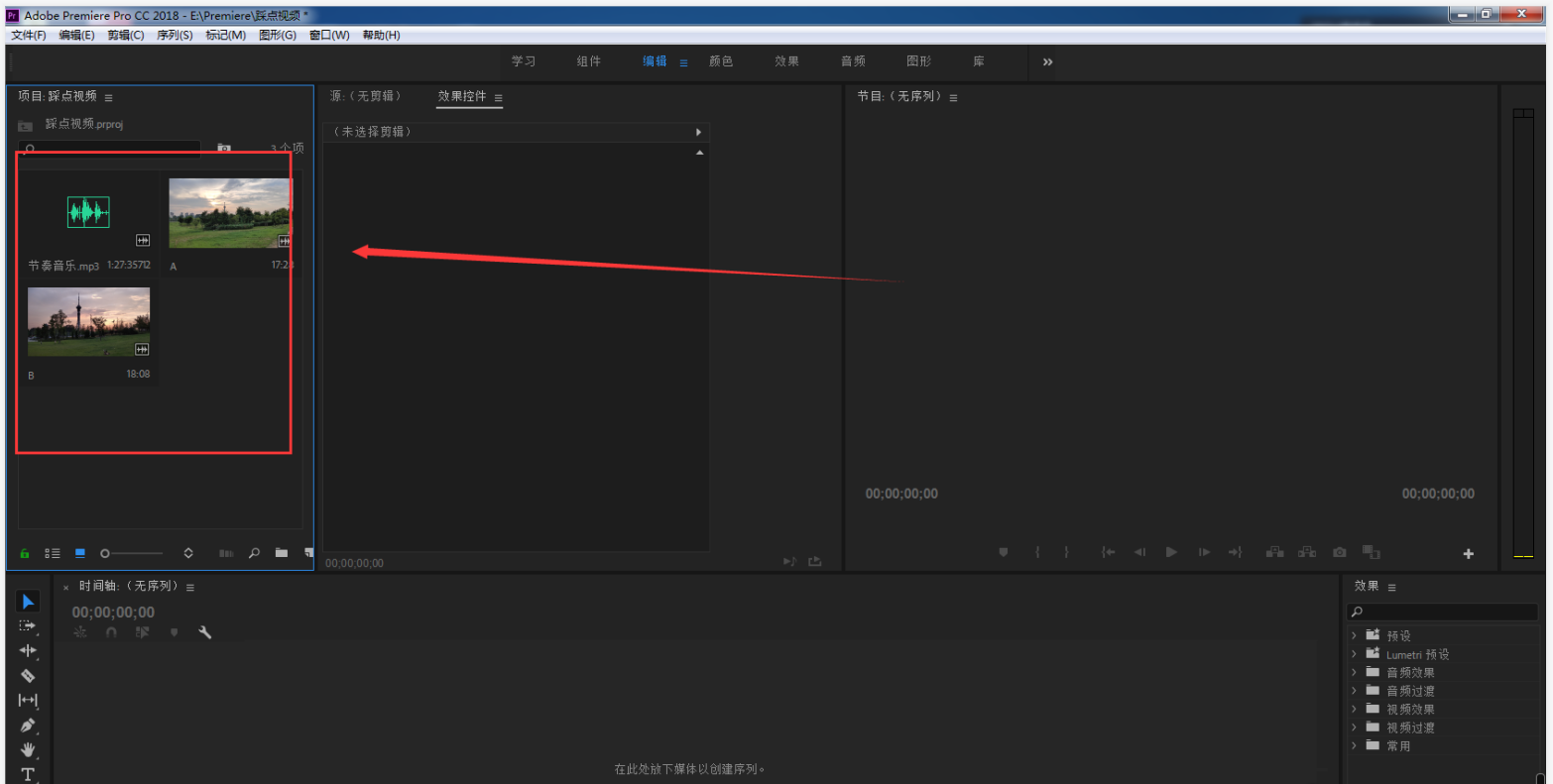Select the 节奏音乐.mp3 audio clip thumbnail
1553x784 pixels.
tap(88, 212)
